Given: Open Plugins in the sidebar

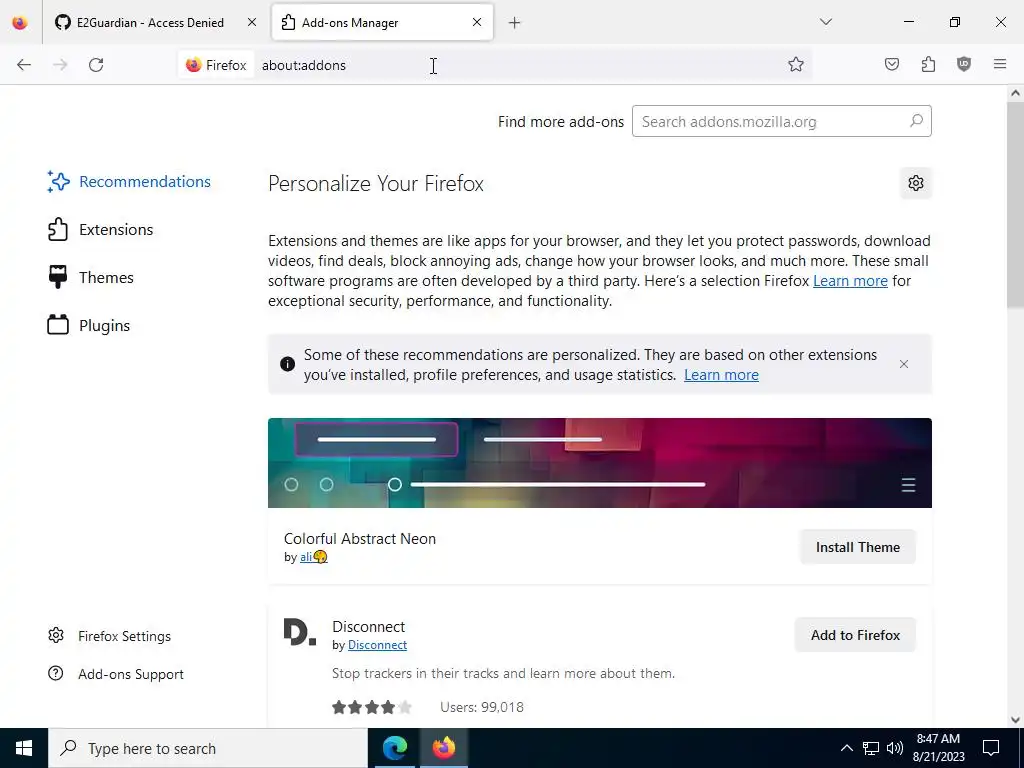Looking at the screenshot, I should point(89,325).
